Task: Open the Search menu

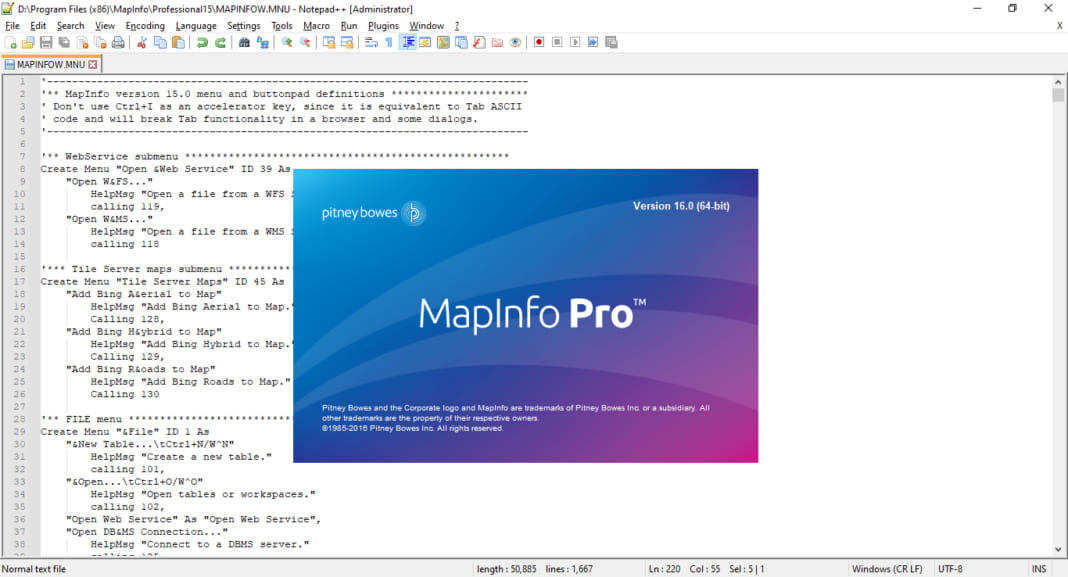Action: click(70, 26)
